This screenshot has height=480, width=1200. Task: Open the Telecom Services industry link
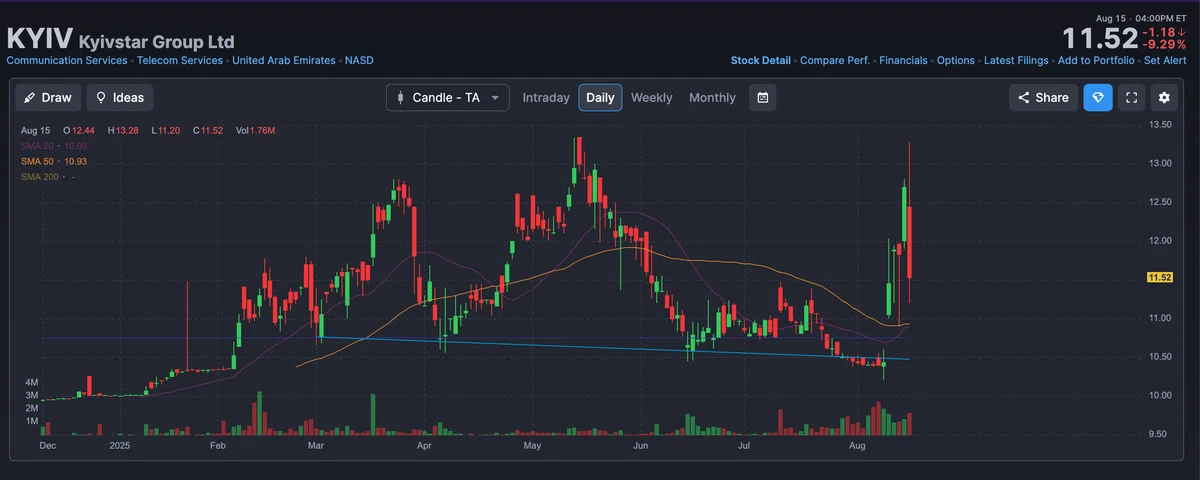(x=180, y=61)
